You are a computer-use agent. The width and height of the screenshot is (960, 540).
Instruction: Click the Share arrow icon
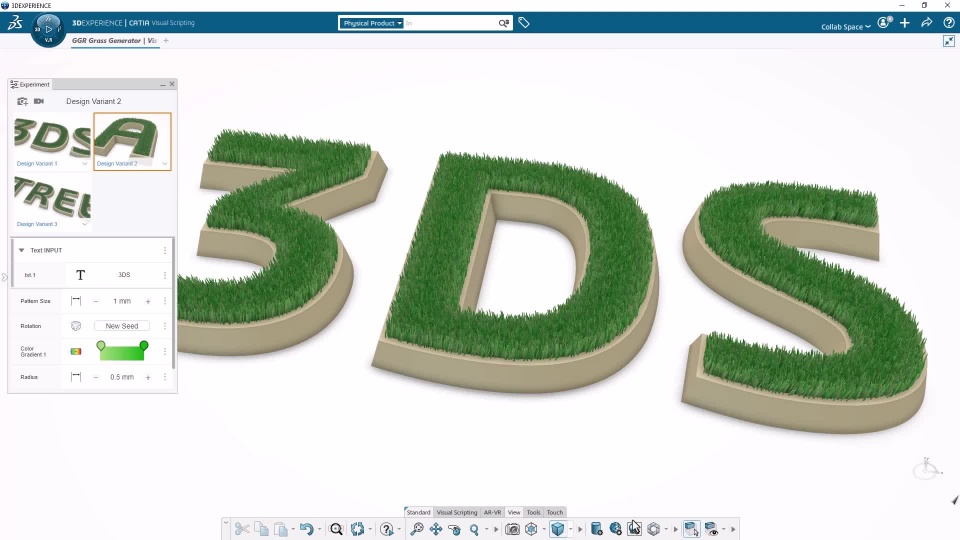[927, 23]
